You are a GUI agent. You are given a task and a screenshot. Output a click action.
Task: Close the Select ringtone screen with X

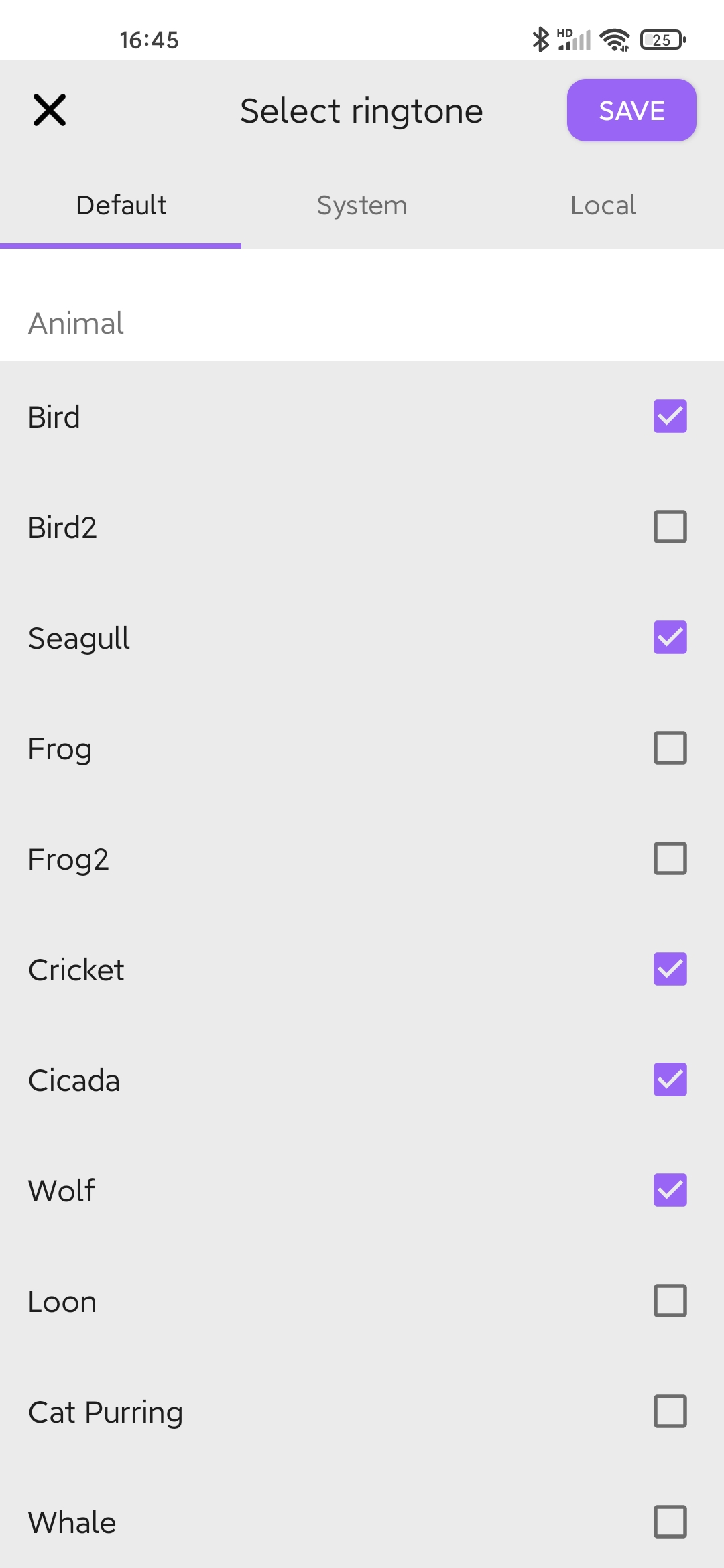click(50, 110)
